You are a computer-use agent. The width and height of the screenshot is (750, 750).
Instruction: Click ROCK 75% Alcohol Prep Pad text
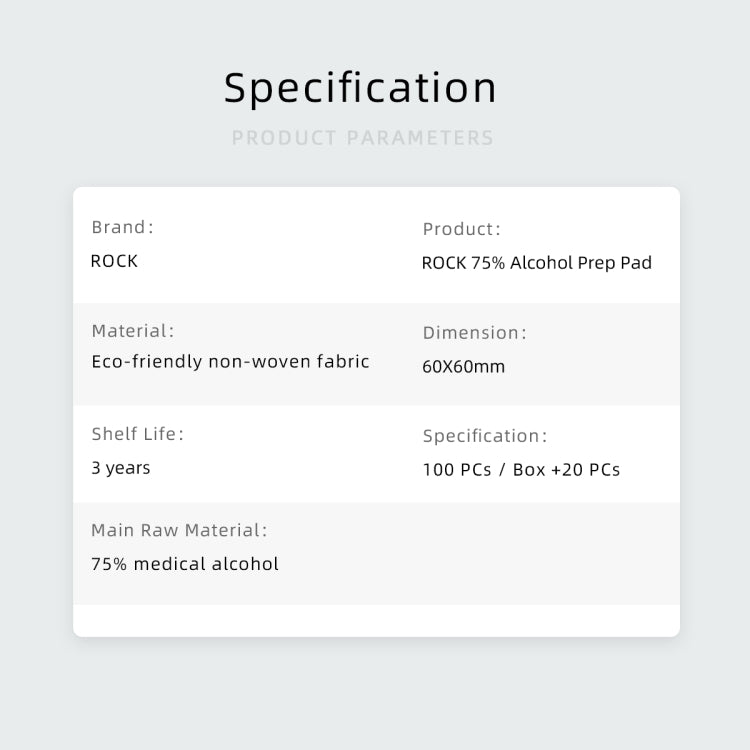(x=537, y=263)
